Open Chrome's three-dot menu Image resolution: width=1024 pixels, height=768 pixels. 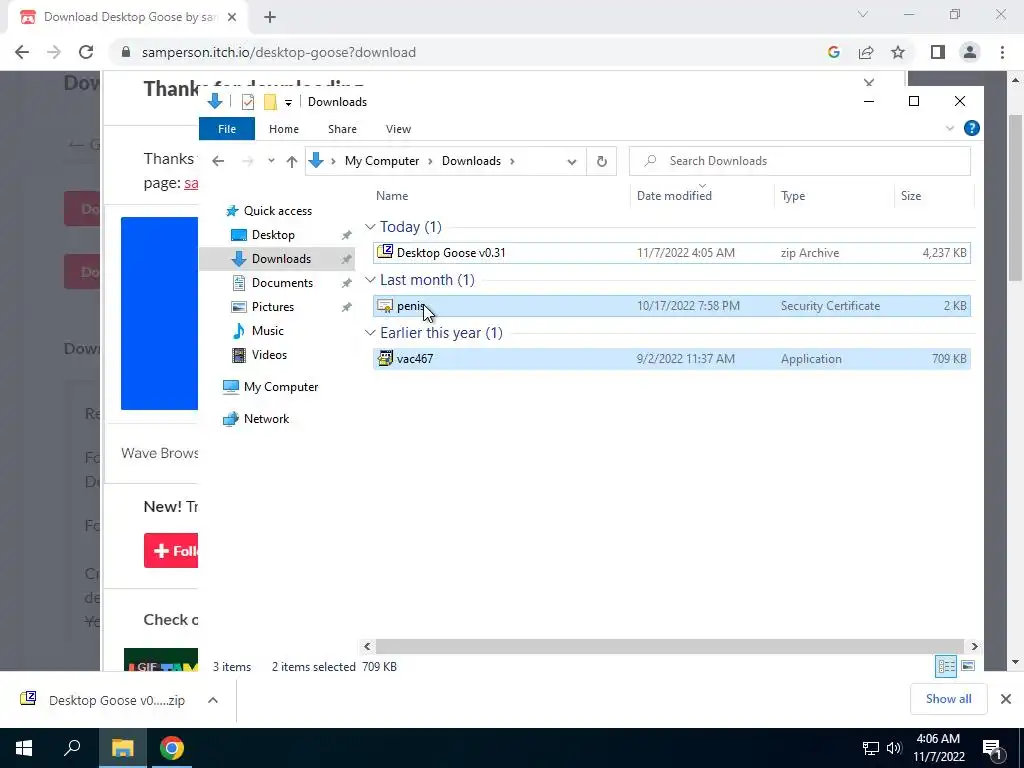coord(1002,52)
